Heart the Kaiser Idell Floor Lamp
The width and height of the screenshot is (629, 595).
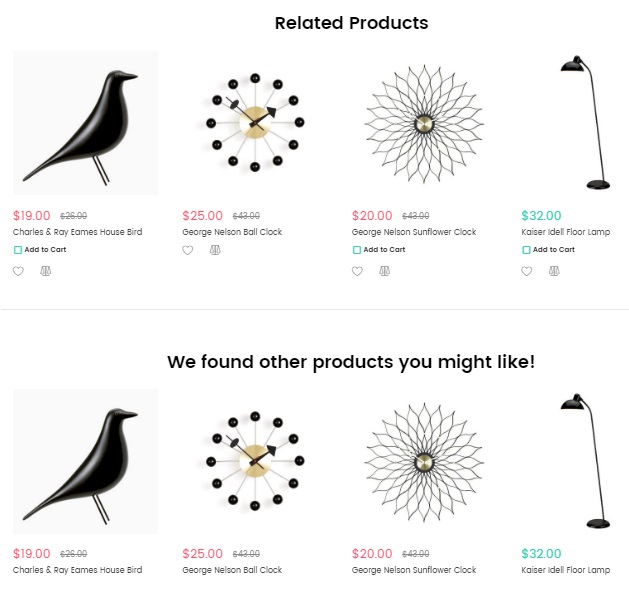coord(527,271)
